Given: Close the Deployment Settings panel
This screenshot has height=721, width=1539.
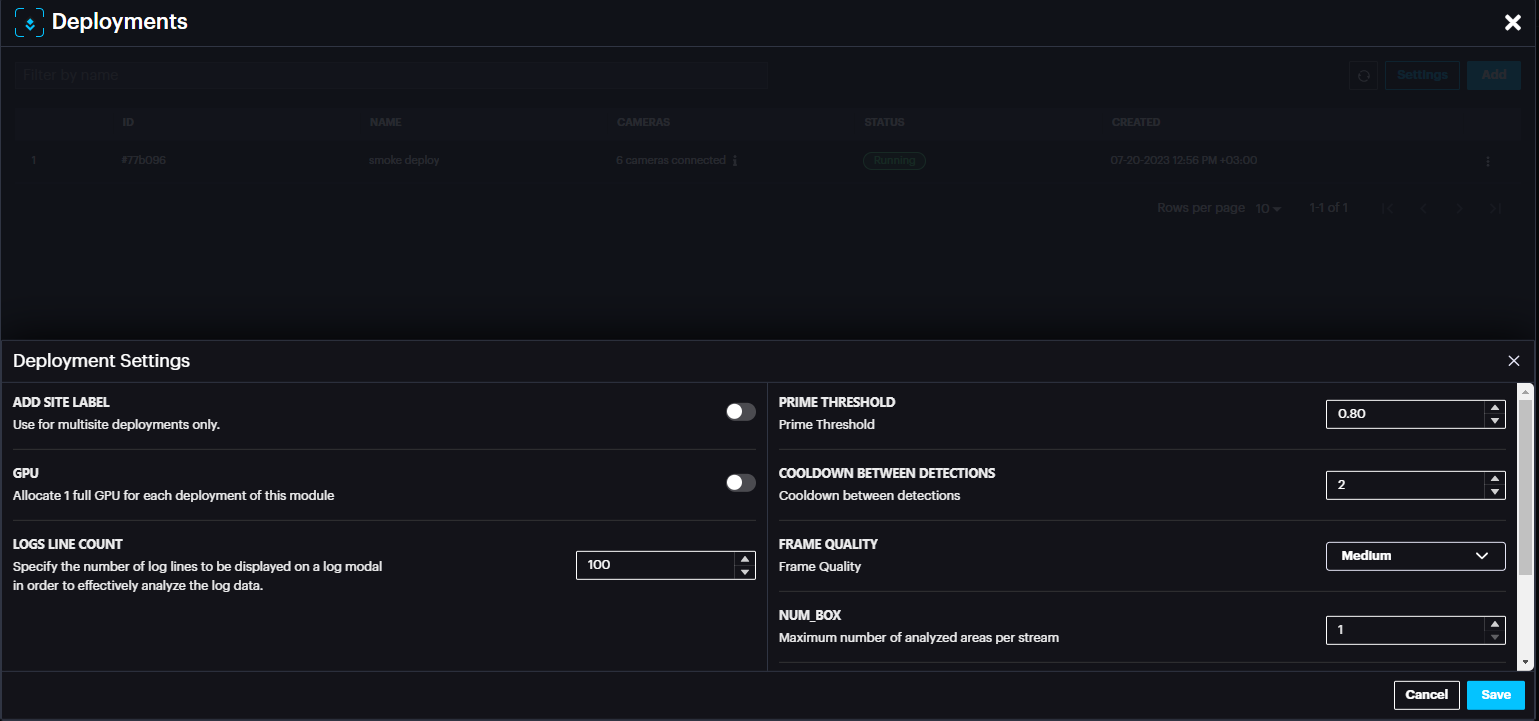Looking at the screenshot, I should [x=1513, y=361].
